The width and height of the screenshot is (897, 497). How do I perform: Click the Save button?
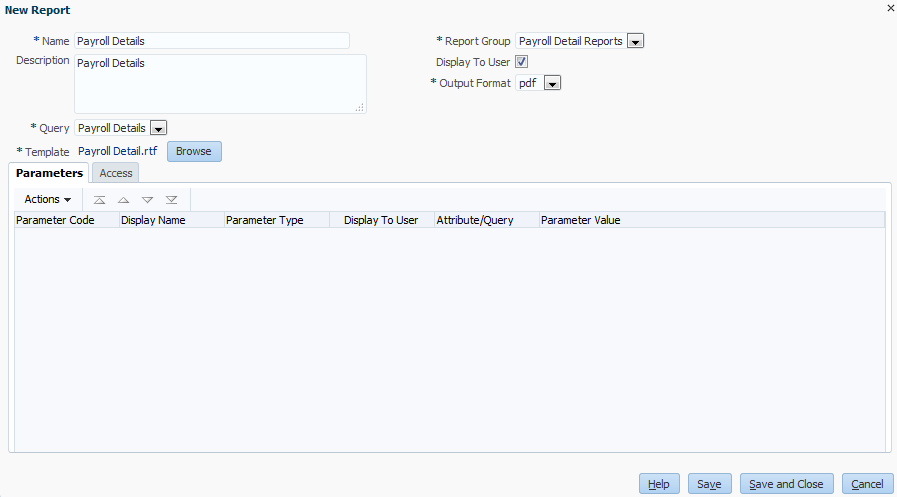tap(709, 484)
